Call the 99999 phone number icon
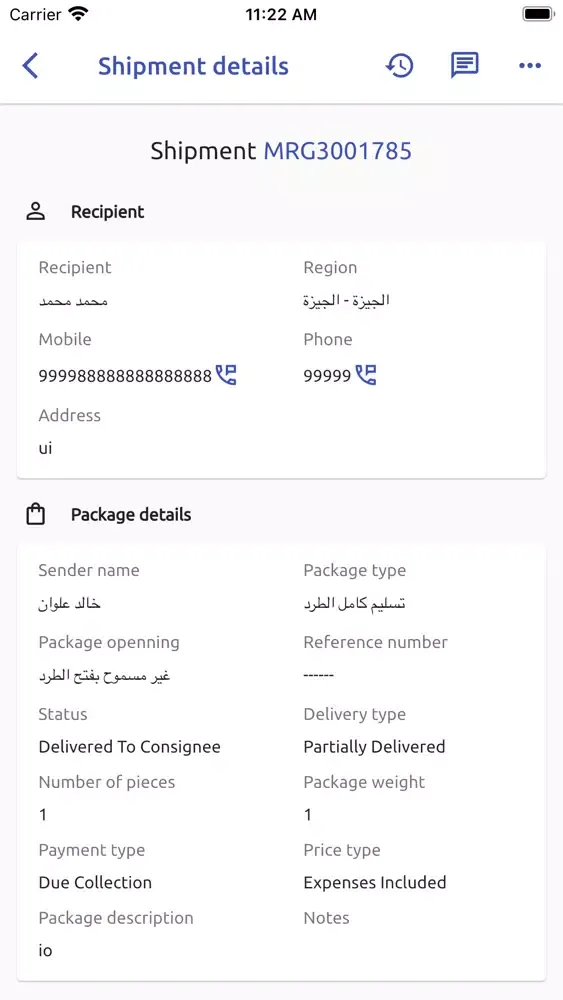Viewport: 563px width, 1000px height. pos(366,375)
